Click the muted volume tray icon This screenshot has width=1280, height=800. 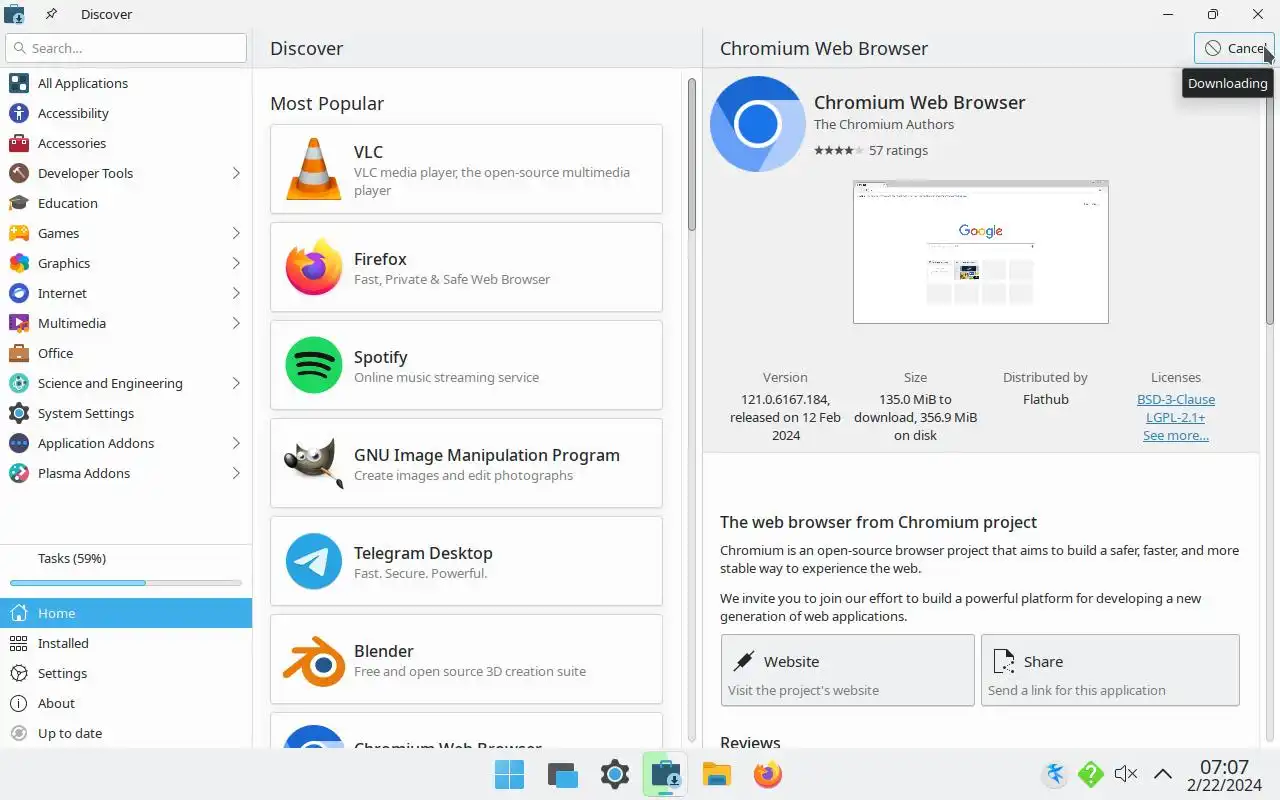pos(1126,773)
